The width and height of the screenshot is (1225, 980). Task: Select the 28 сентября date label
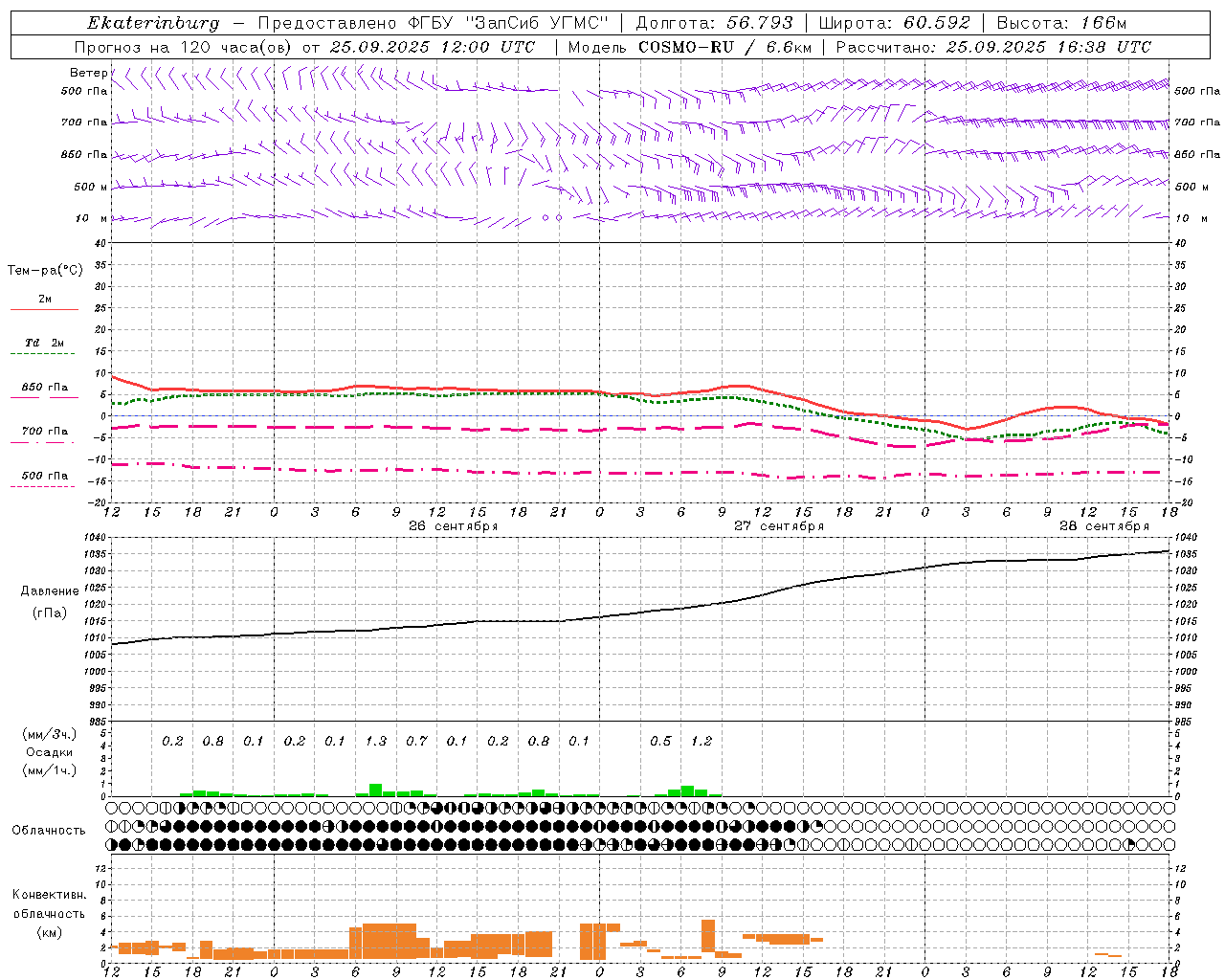1103,526
